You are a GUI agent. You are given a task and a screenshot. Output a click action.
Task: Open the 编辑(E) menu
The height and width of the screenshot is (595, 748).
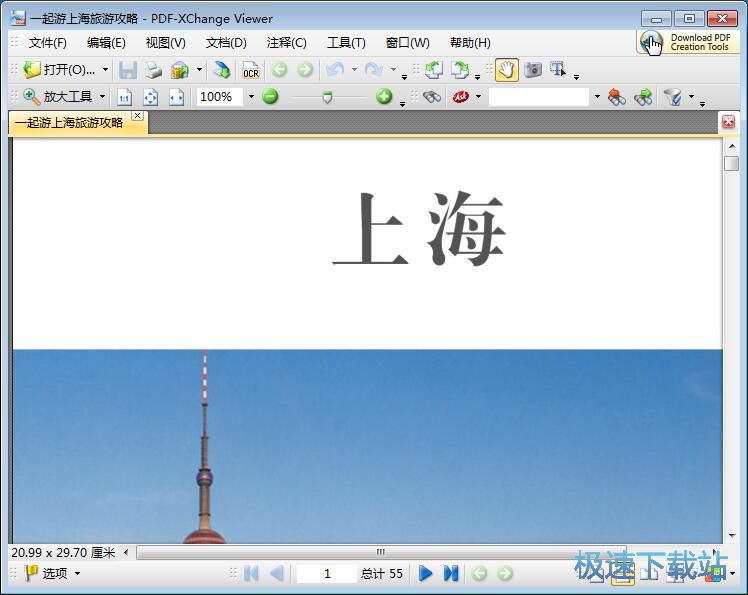[106, 43]
